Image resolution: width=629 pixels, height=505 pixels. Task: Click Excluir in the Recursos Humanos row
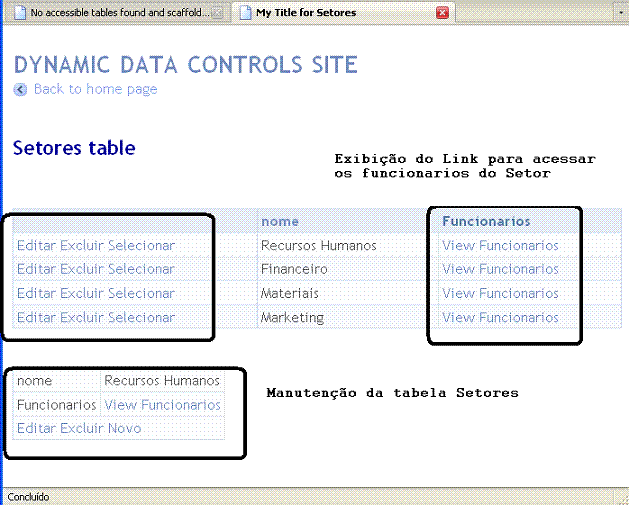pos(82,245)
